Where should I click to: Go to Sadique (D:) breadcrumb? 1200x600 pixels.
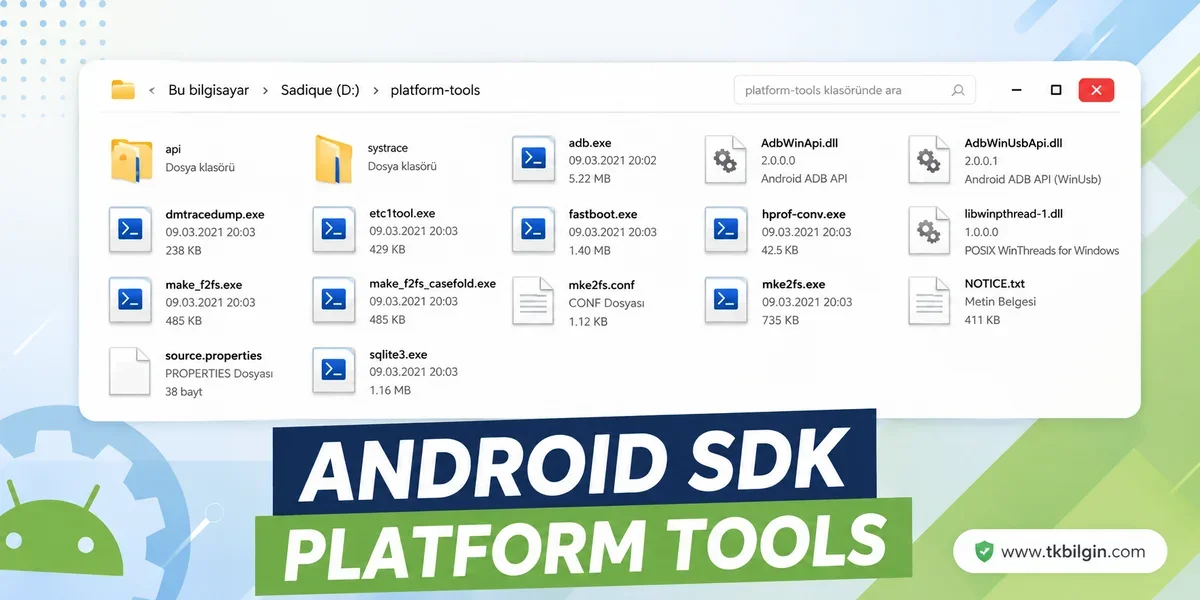click(320, 90)
